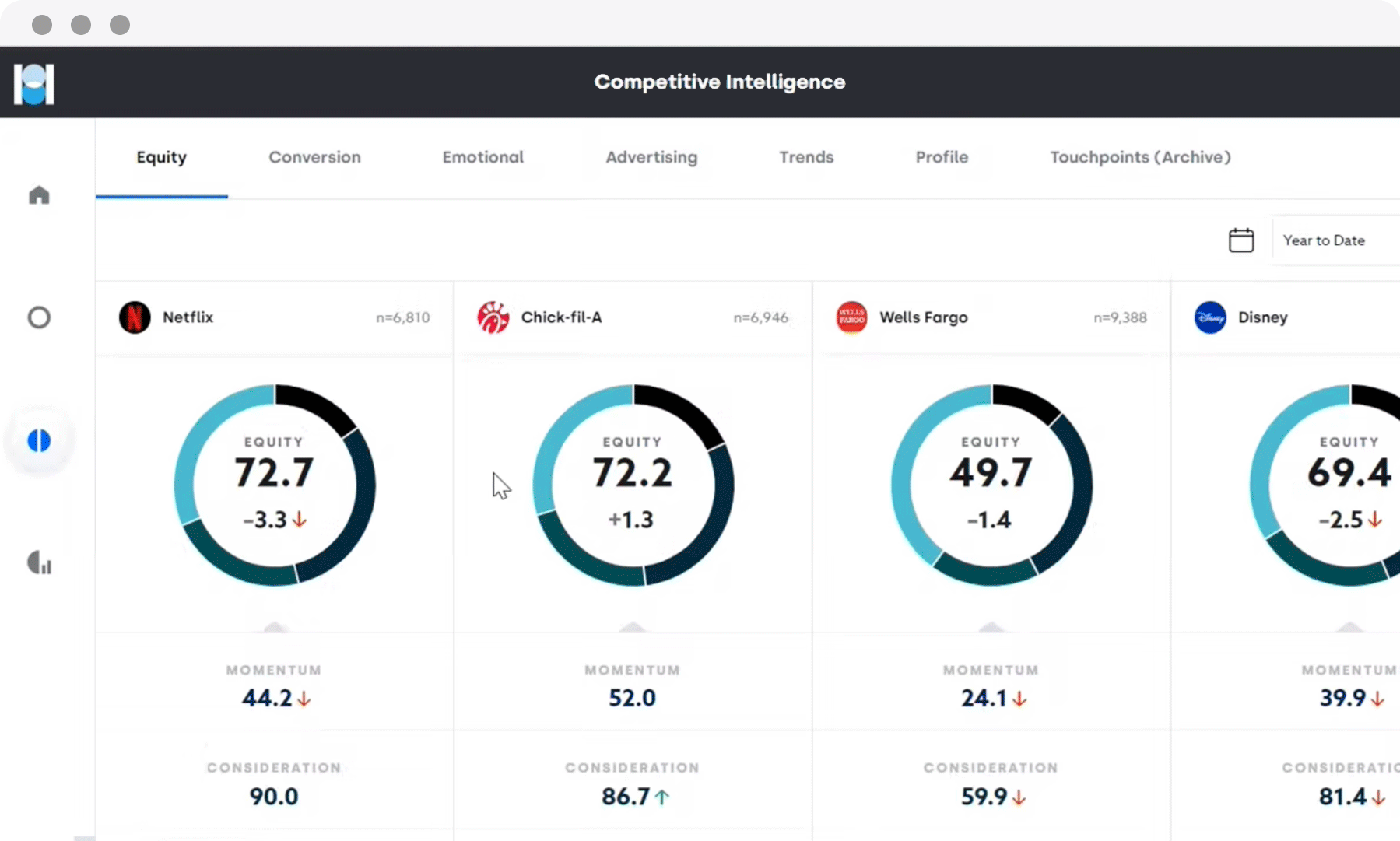Image resolution: width=1400 pixels, height=841 pixels.
Task: Click Netflix consideration value 90.0
Action: click(274, 797)
